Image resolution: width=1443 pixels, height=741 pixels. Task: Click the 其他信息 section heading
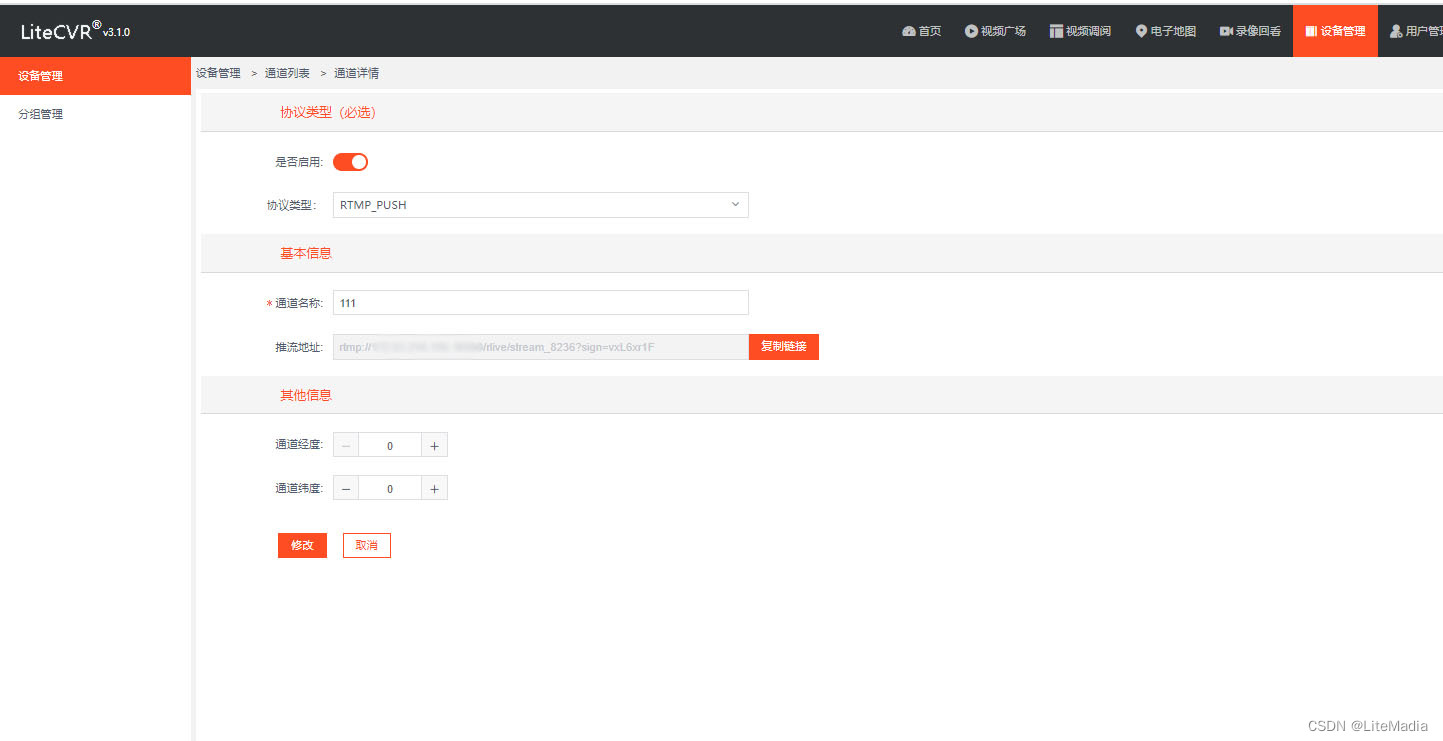306,395
